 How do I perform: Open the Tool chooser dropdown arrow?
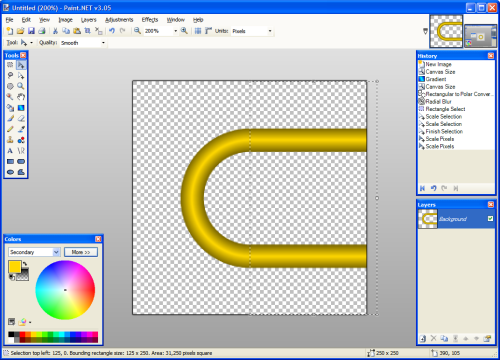pyautogui.click(x=31, y=43)
